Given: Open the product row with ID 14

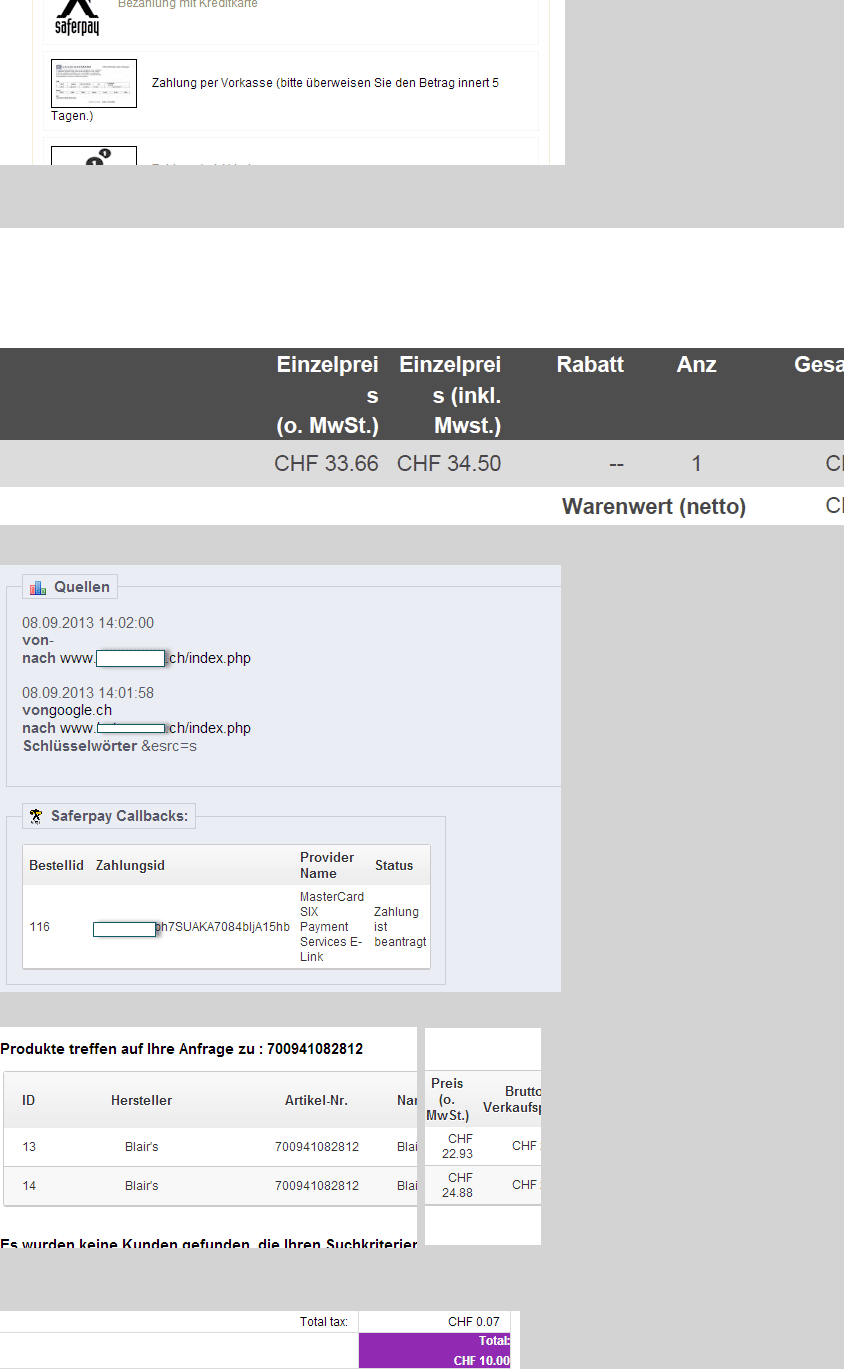Looking at the screenshot, I should [x=210, y=1186].
